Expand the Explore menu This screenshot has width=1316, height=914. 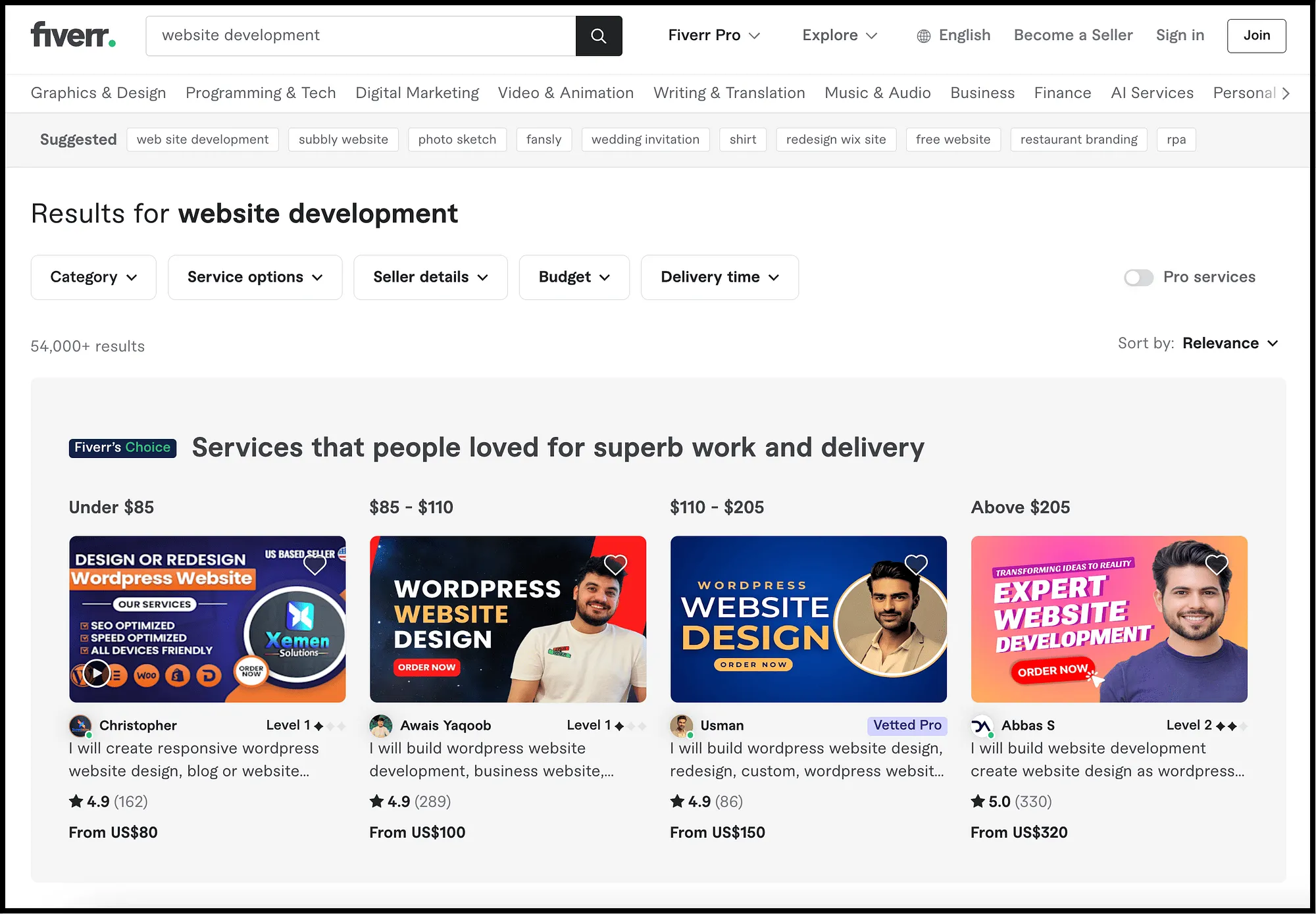click(x=840, y=36)
